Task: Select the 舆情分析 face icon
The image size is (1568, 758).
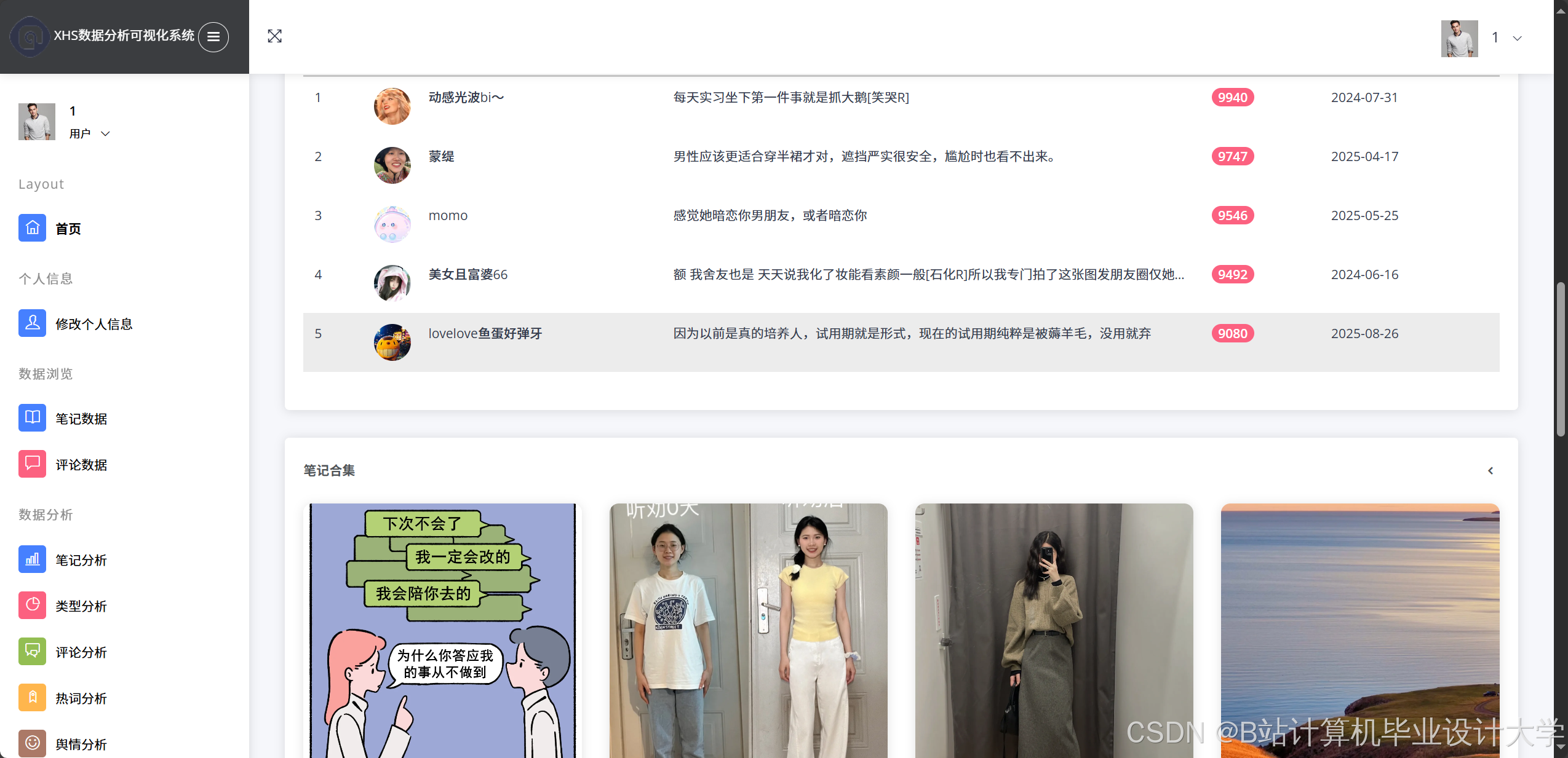Action: [32, 743]
